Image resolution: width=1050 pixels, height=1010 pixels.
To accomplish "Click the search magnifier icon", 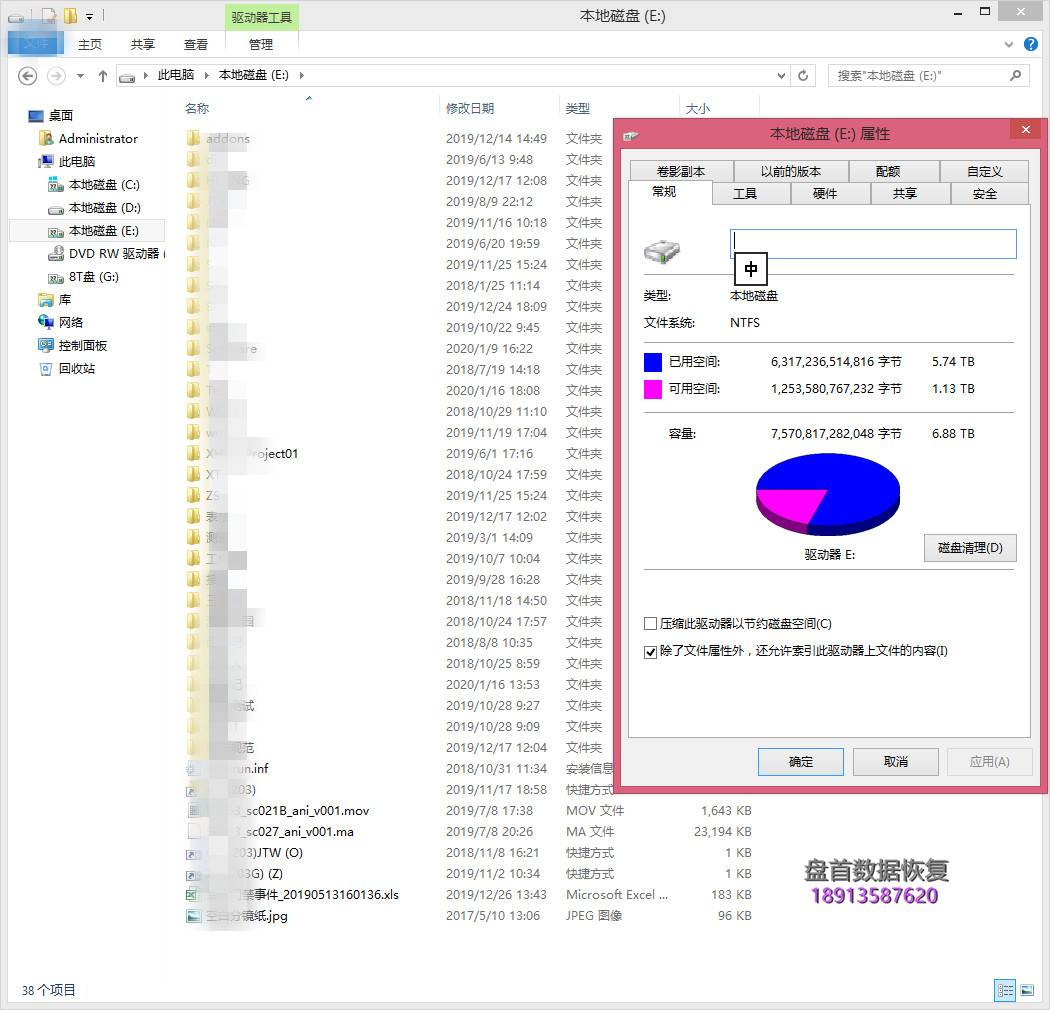I will coord(1015,76).
